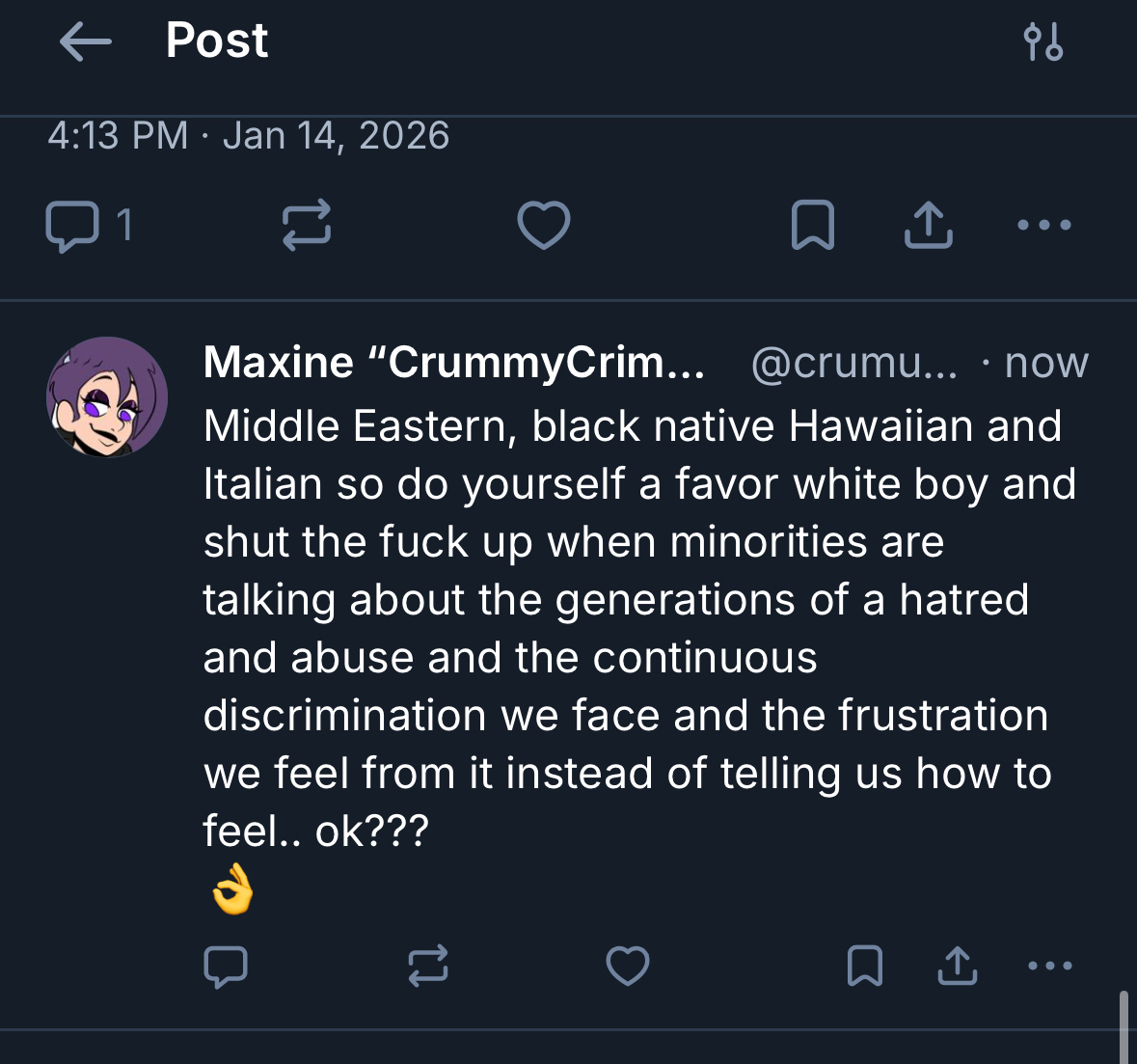
Task: Repost the main post
Action: (x=307, y=226)
